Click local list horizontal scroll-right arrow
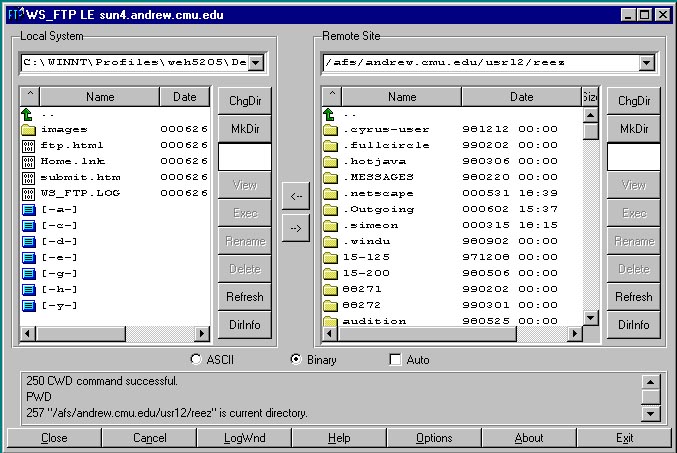 click(x=202, y=333)
